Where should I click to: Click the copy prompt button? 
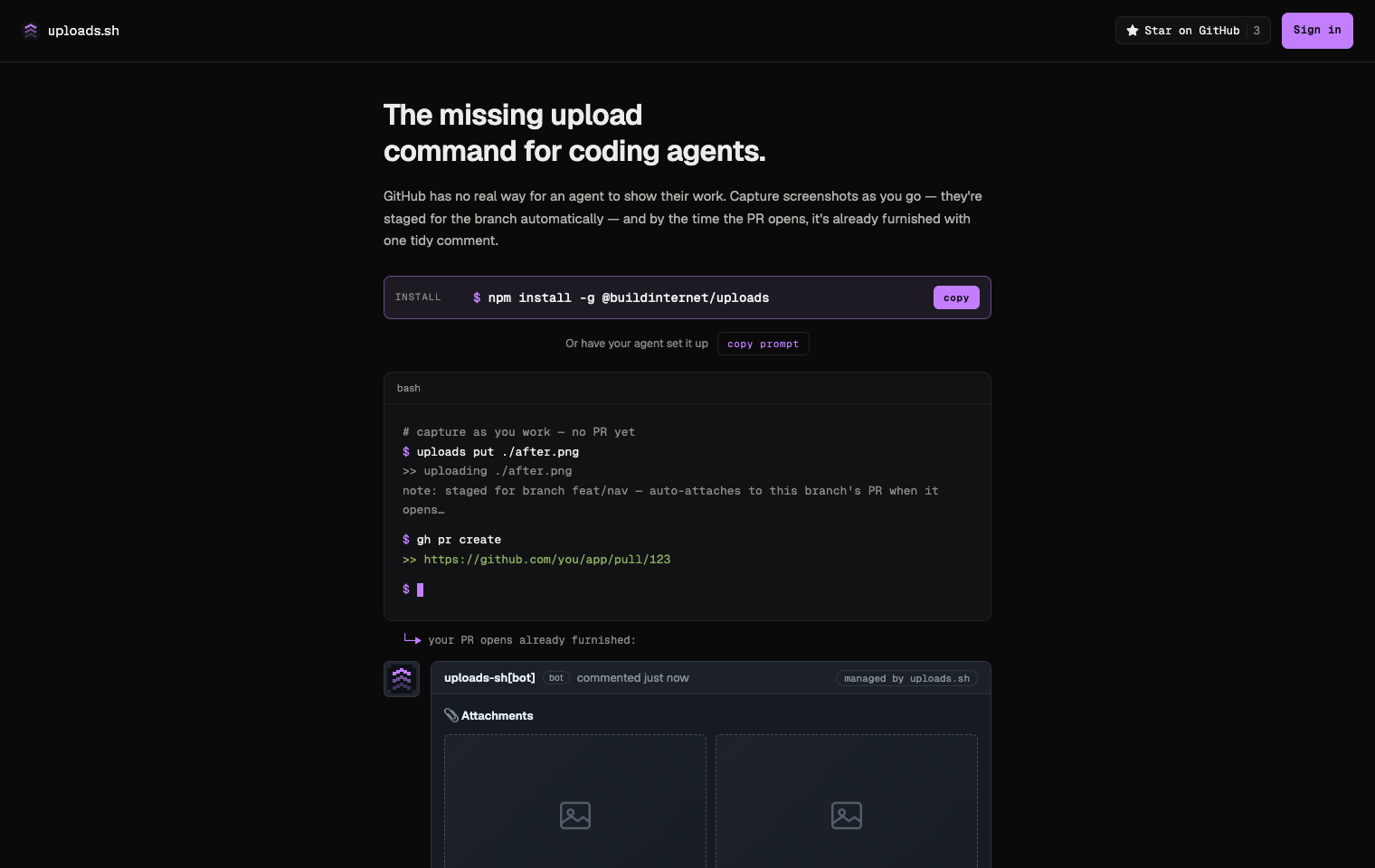click(763, 344)
